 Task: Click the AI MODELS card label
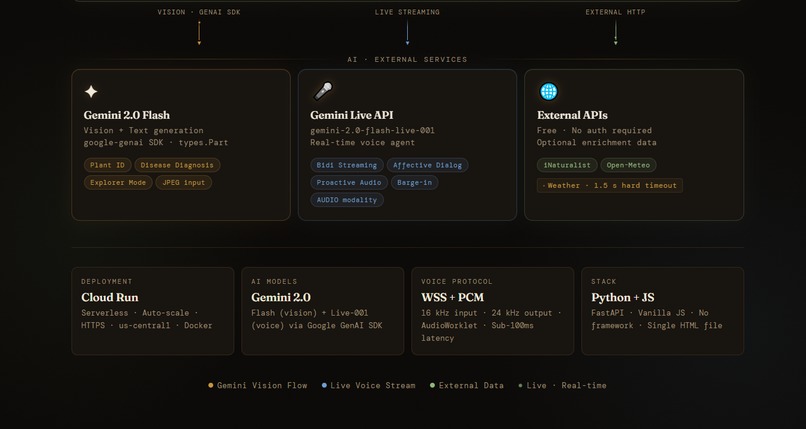point(274,282)
